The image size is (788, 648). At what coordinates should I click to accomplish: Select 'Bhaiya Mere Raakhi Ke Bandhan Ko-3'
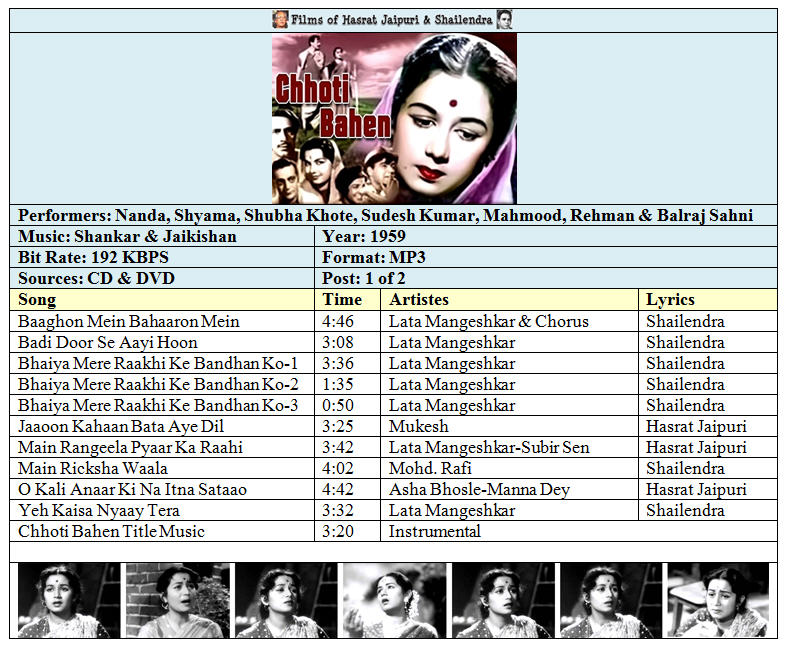pyautogui.click(x=158, y=406)
